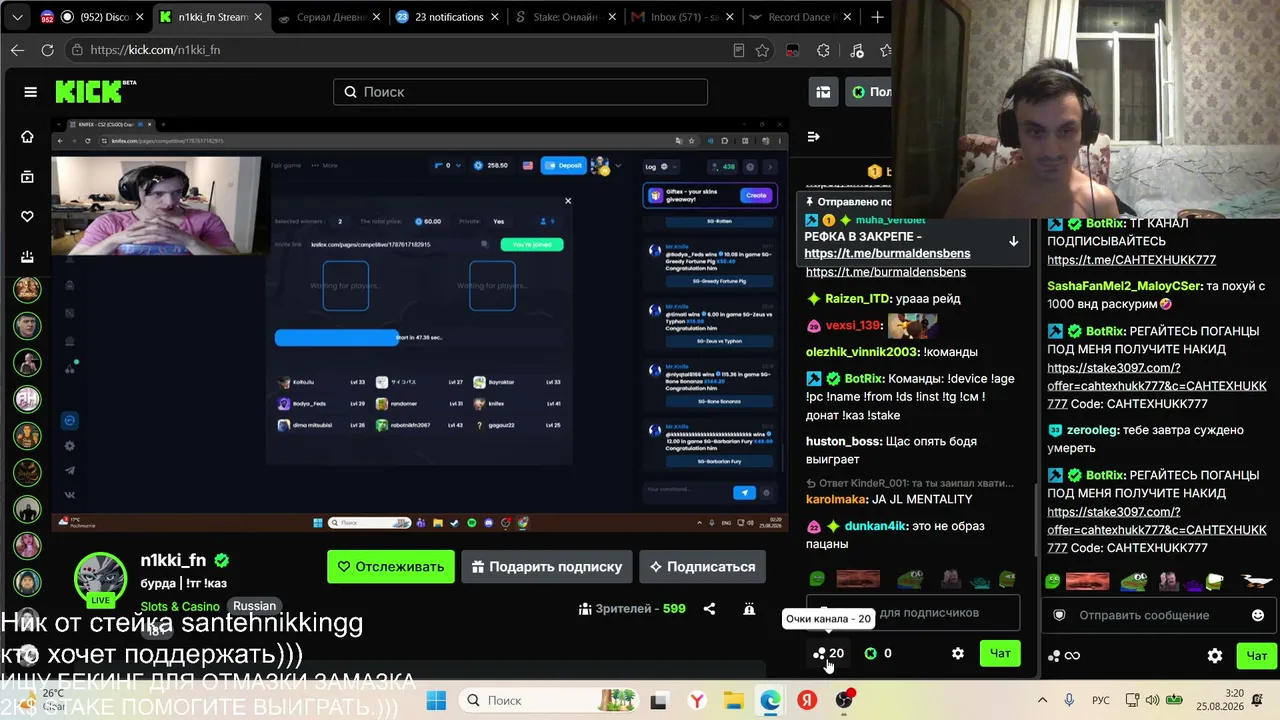
Task: Expand the pinned message arrow
Action: [x=1013, y=241]
